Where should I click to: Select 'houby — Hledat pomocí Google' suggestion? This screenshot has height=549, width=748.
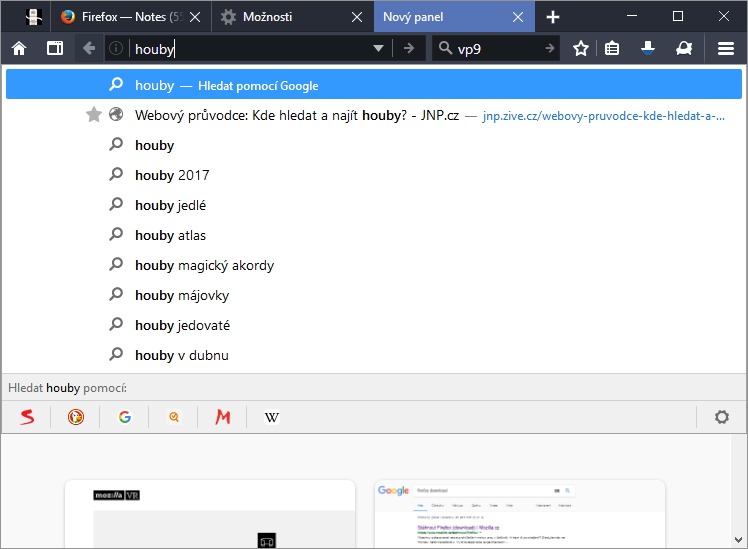(374, 85)
